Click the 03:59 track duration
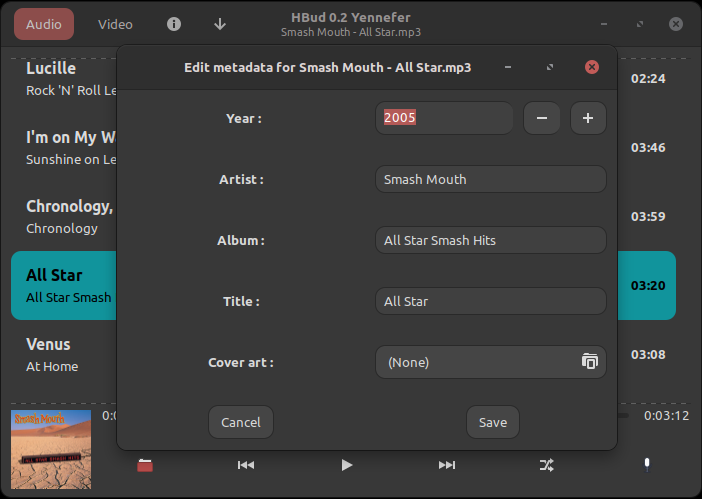 [648, 217]
